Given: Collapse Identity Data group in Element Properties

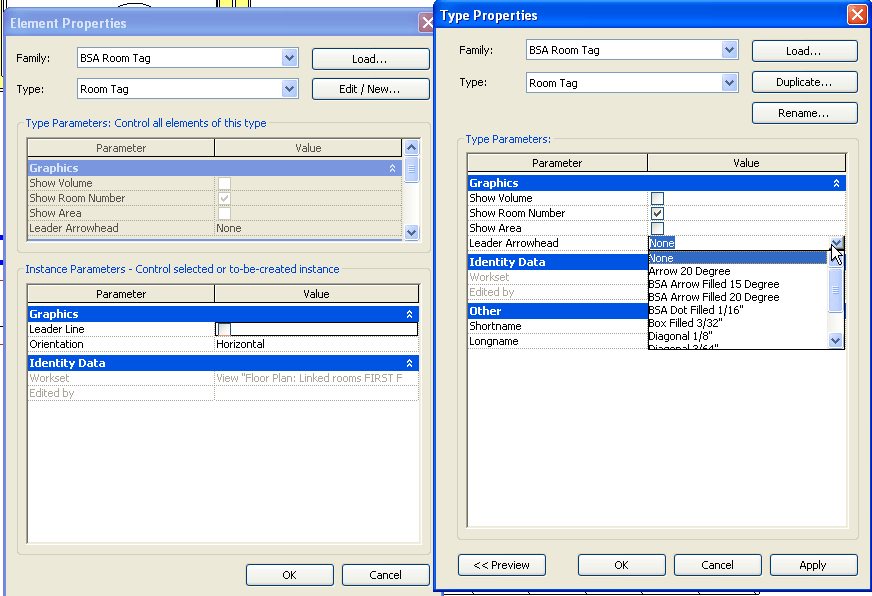Looking at the screenshot, I should point(409,363).
